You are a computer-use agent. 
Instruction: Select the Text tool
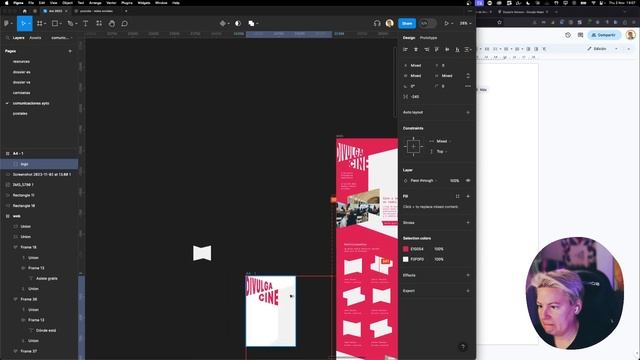click(x=85, y=24)
